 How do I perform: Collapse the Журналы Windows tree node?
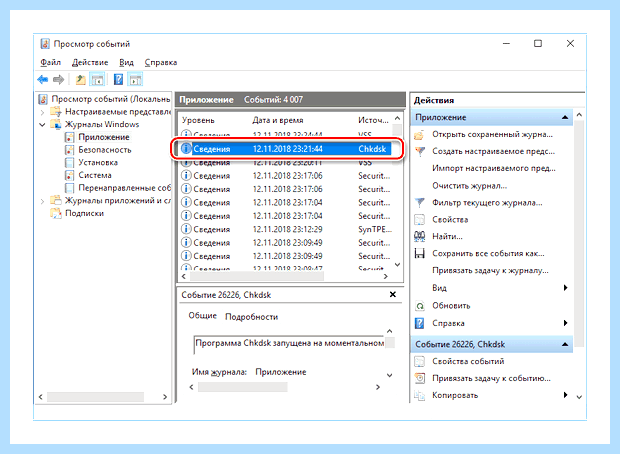point(42,125)
